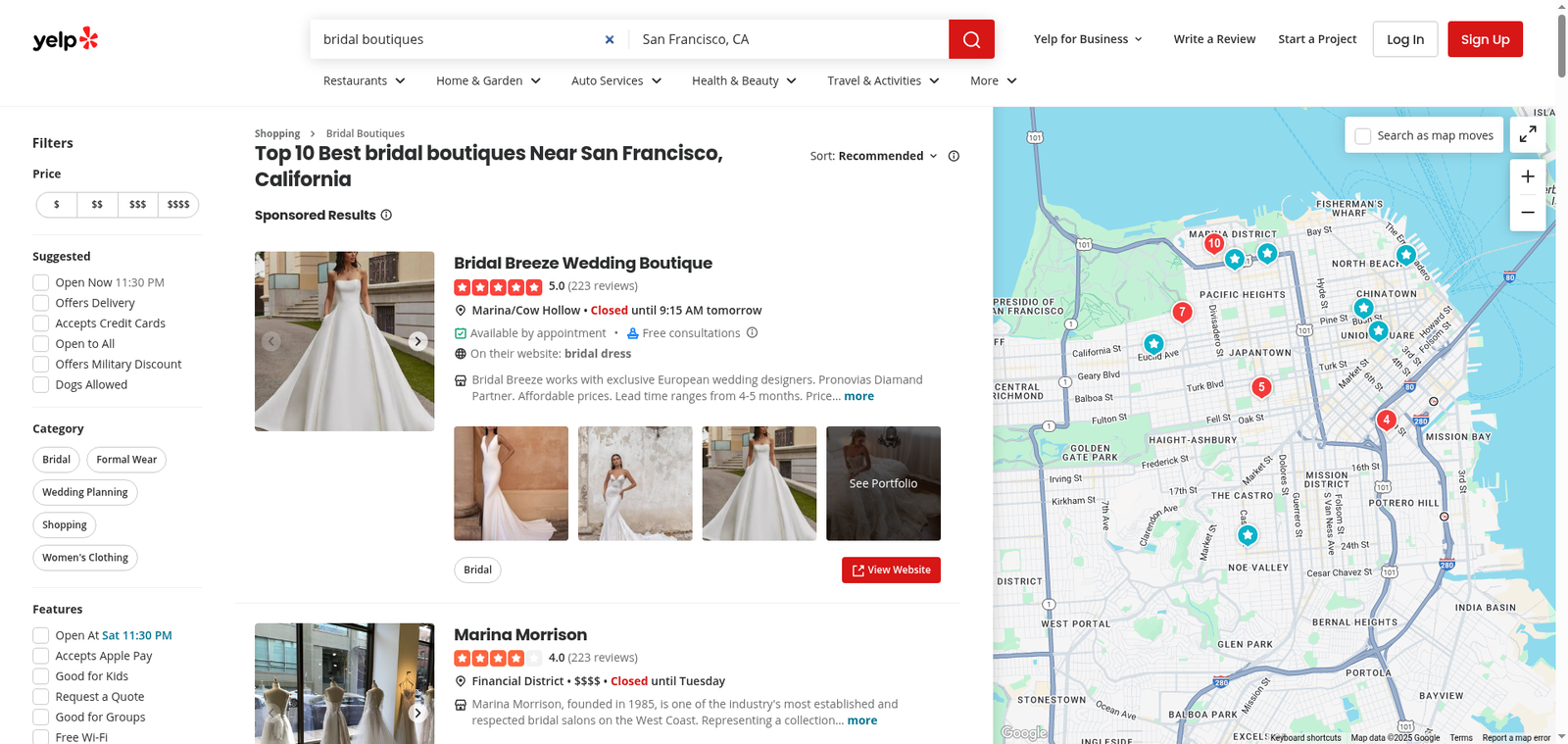Select the $ price filter

tap(57, 205)
